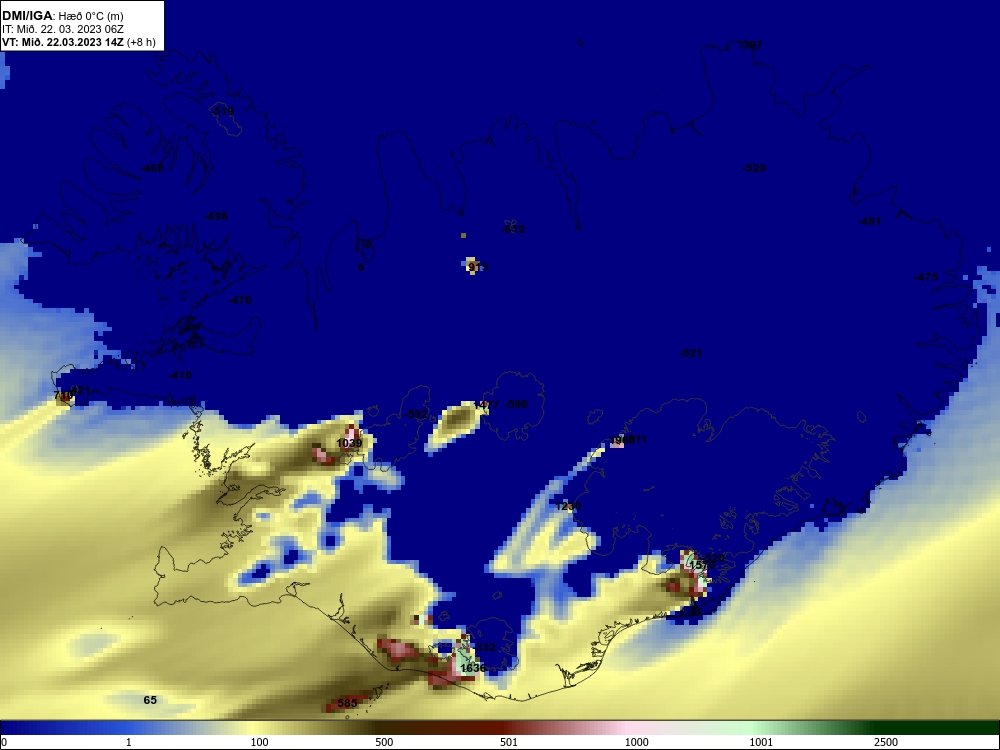Click the map value -521

691,353
